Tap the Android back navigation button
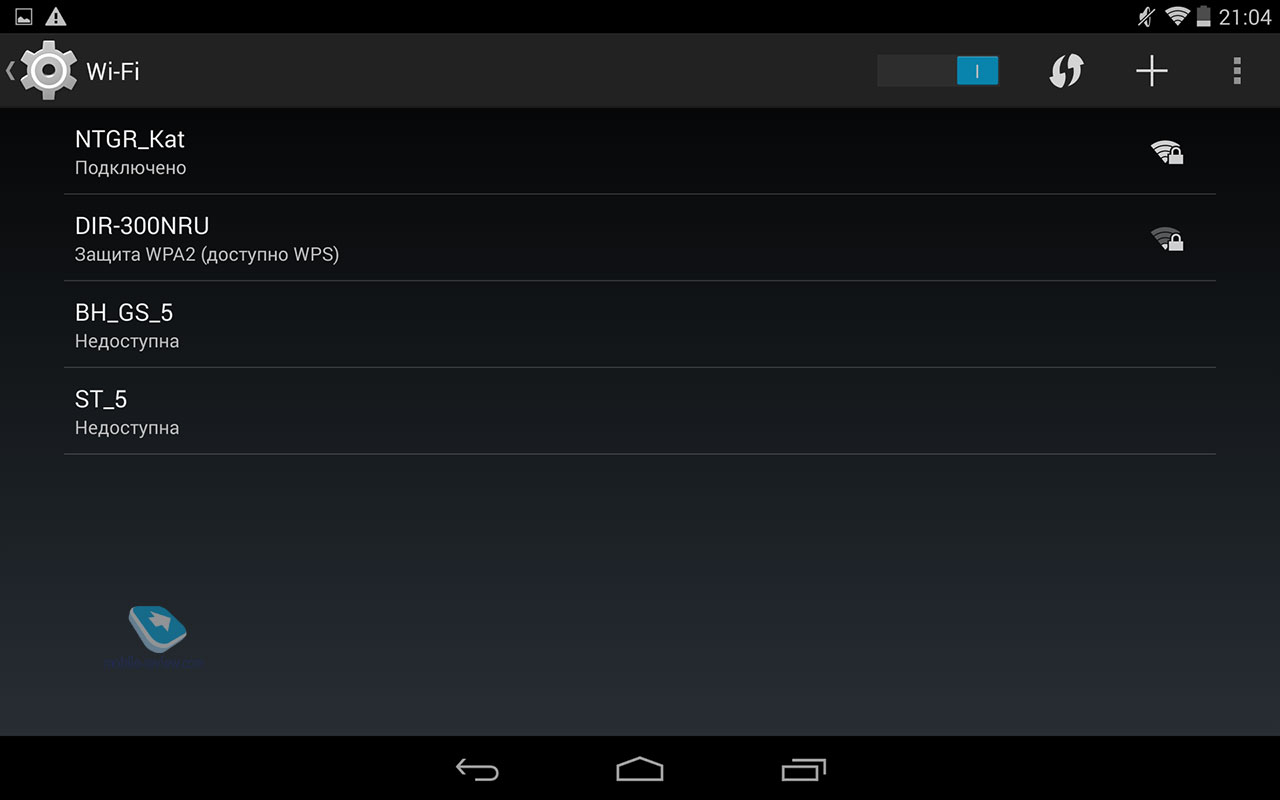 coord(477,769)
